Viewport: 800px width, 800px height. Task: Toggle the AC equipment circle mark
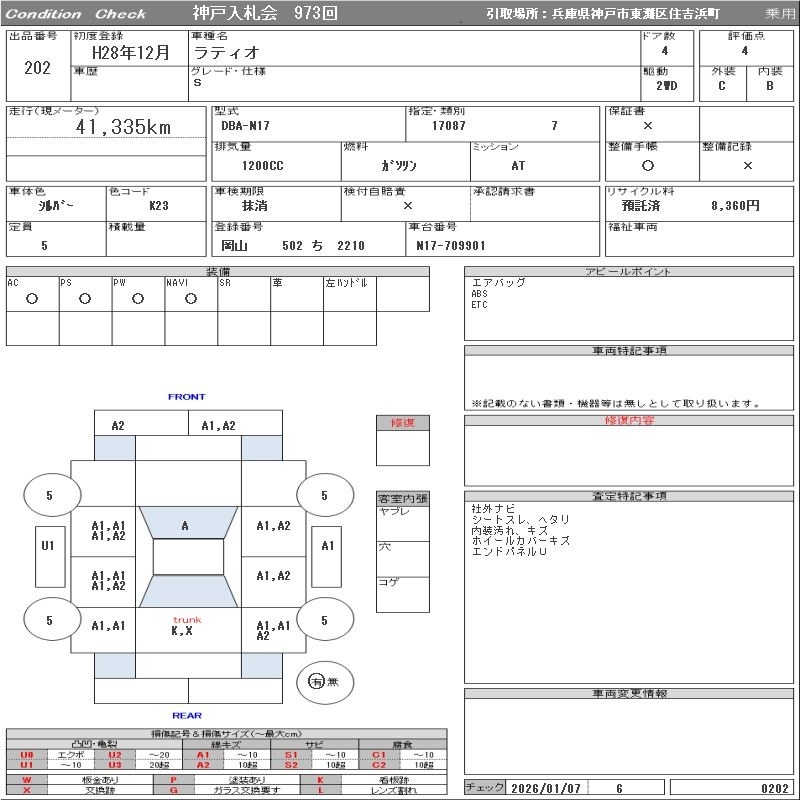pyautogui.click(x=31, y=298)
